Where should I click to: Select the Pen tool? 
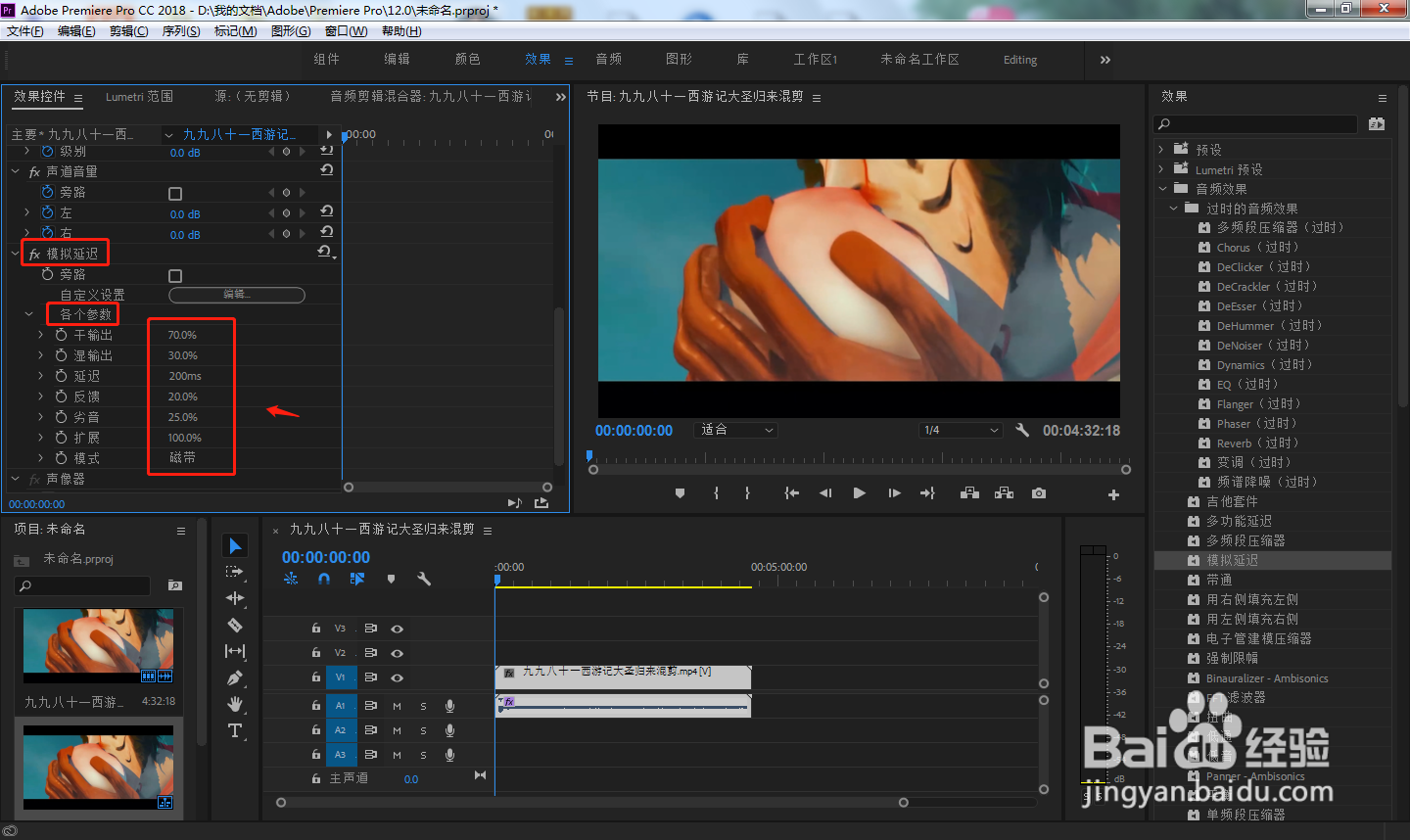click(x=235, y=677)
